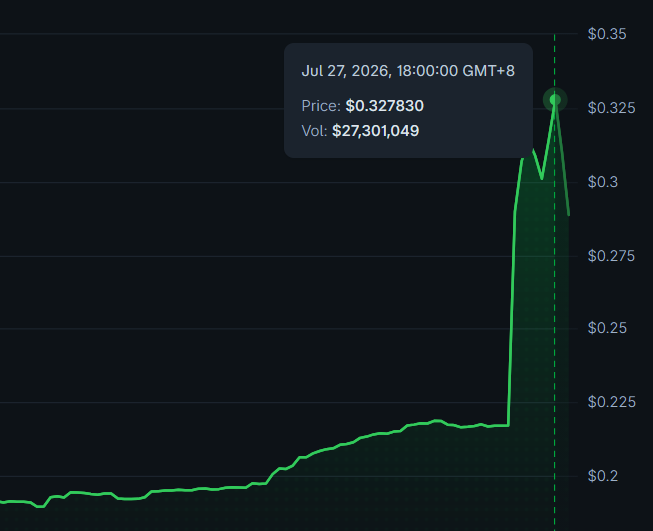Click the $0.225 axis label
Screen dimensions: 653x531
611,402
